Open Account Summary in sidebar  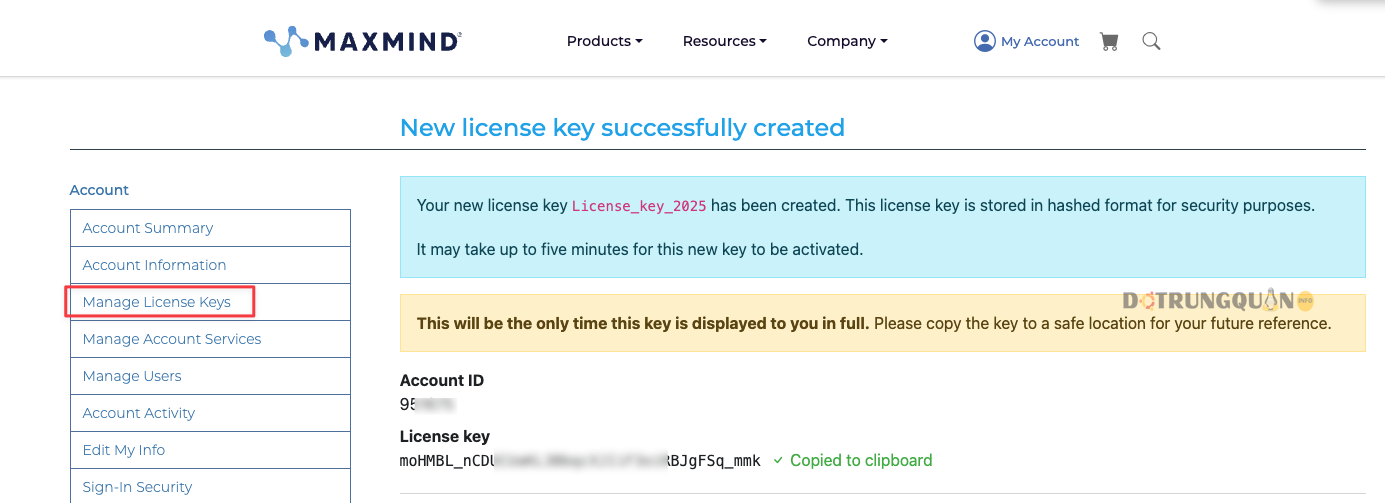210,228
